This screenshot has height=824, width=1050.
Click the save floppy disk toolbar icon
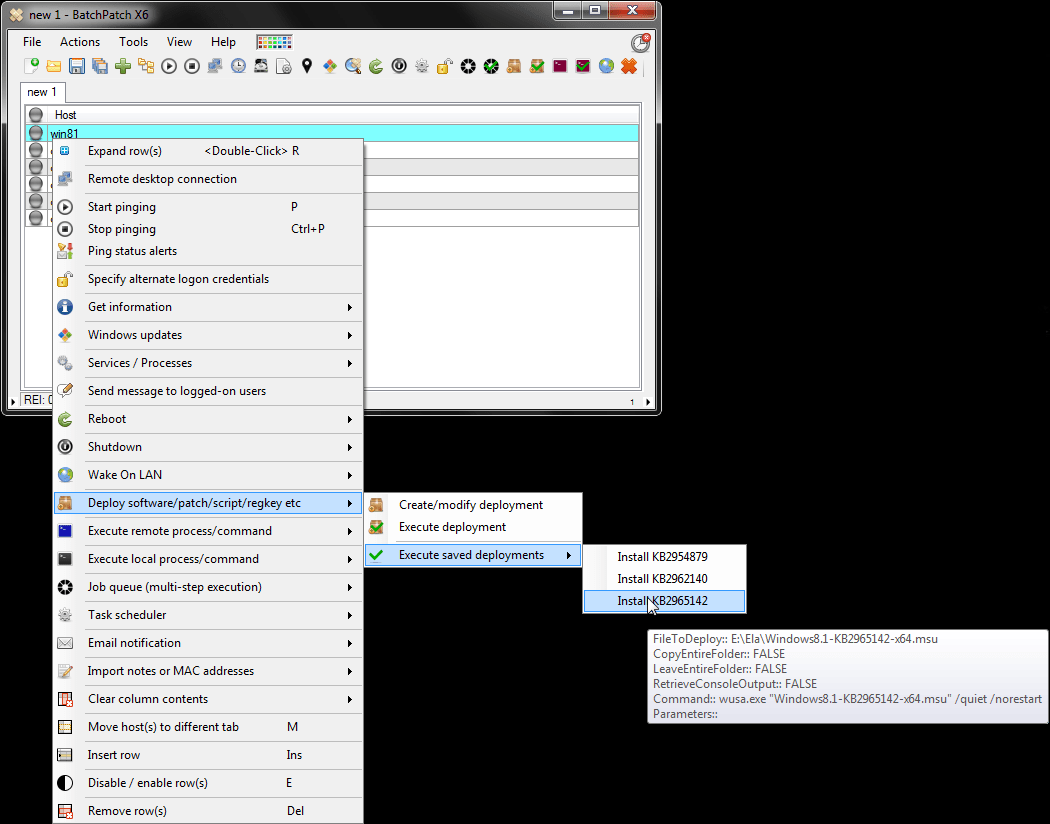click(77, 66)
